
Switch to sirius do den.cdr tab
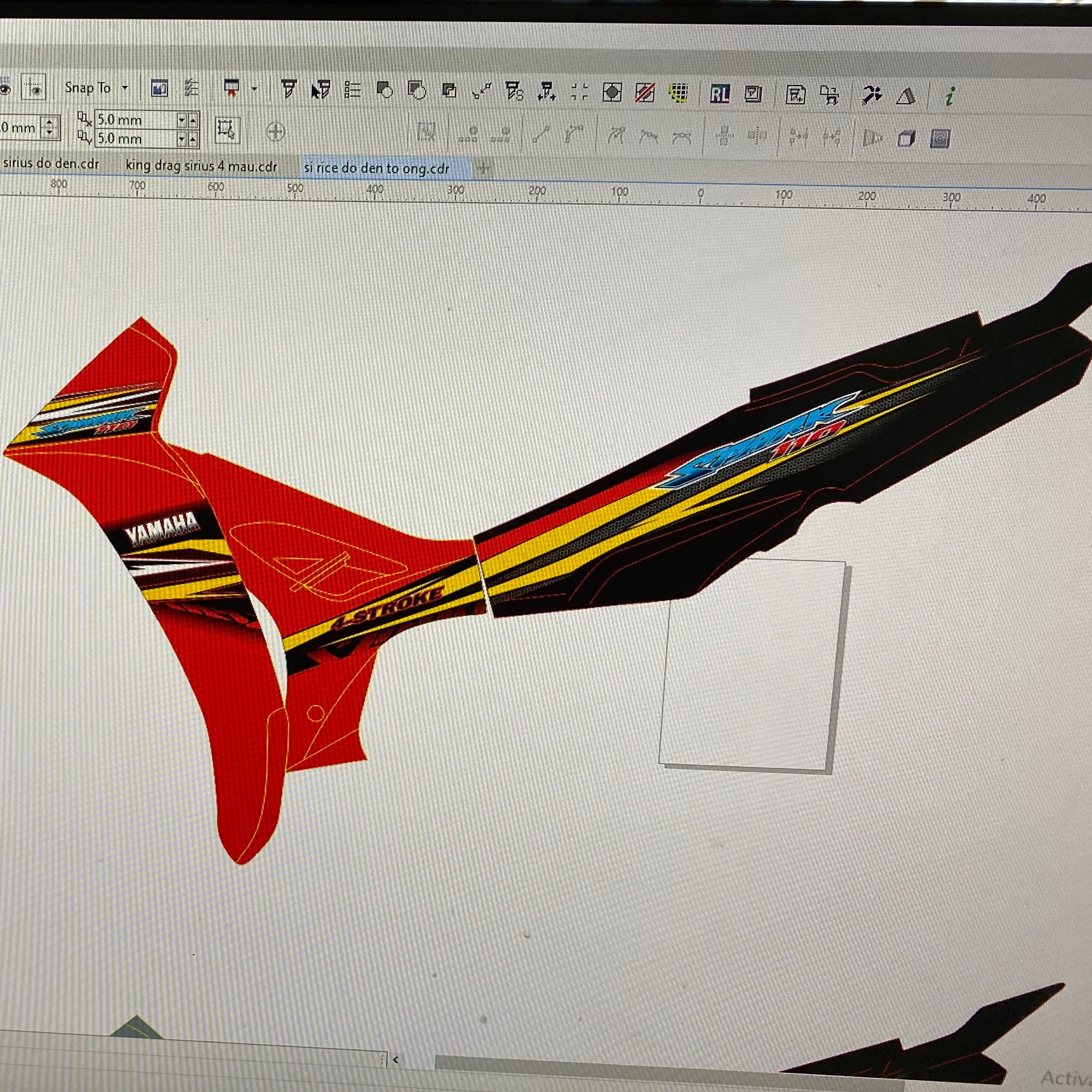[51, 164]
